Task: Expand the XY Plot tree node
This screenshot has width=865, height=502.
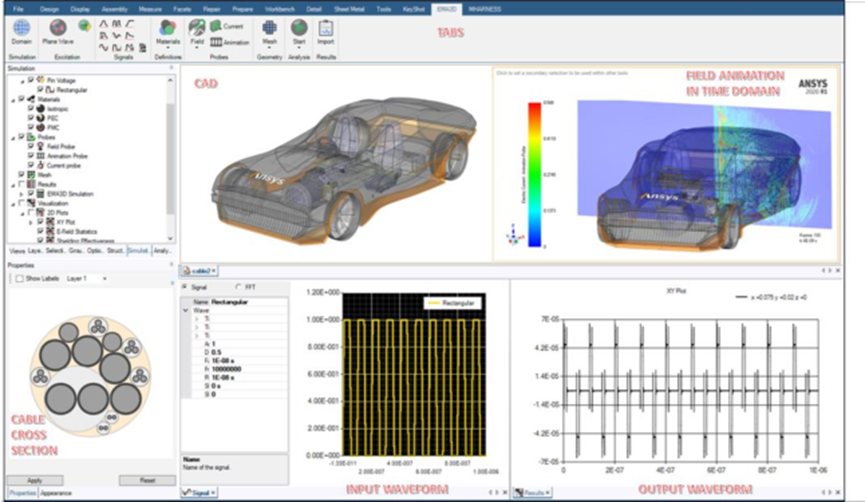Action: tap(31, 222)
